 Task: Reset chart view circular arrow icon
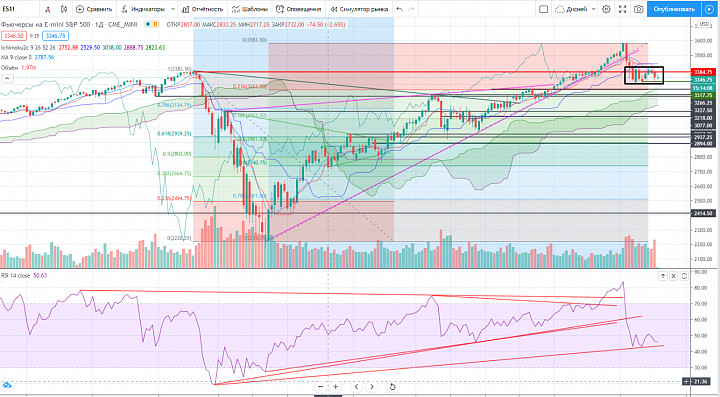[393, 386]
